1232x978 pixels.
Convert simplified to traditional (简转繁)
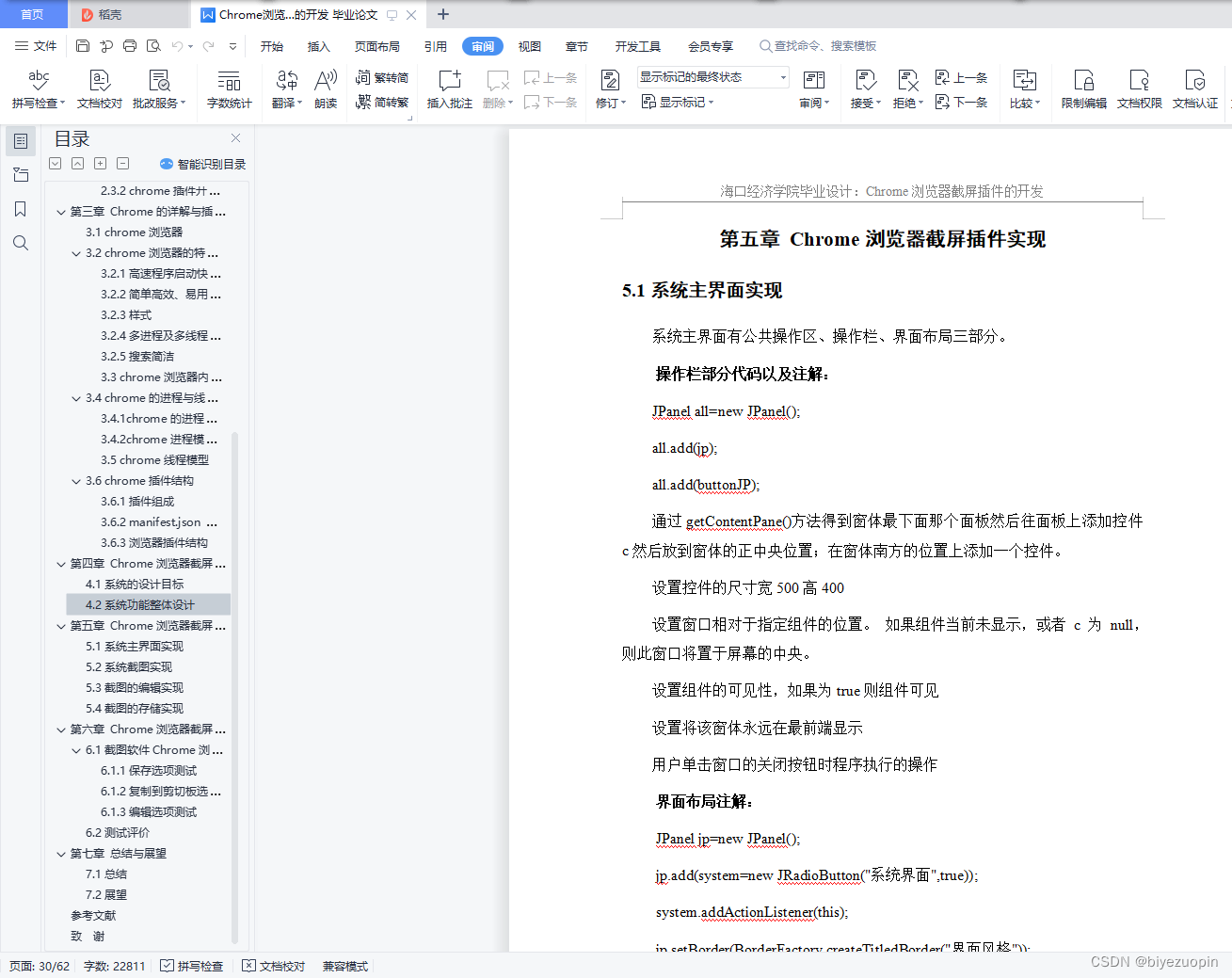(x=382, y=102)
